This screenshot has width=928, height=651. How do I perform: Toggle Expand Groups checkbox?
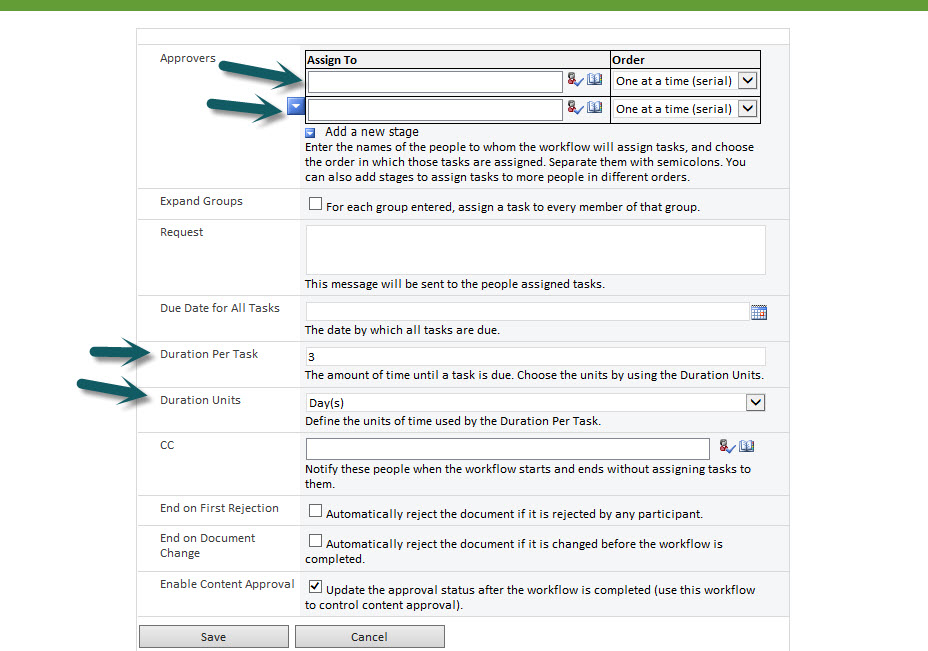315,204
